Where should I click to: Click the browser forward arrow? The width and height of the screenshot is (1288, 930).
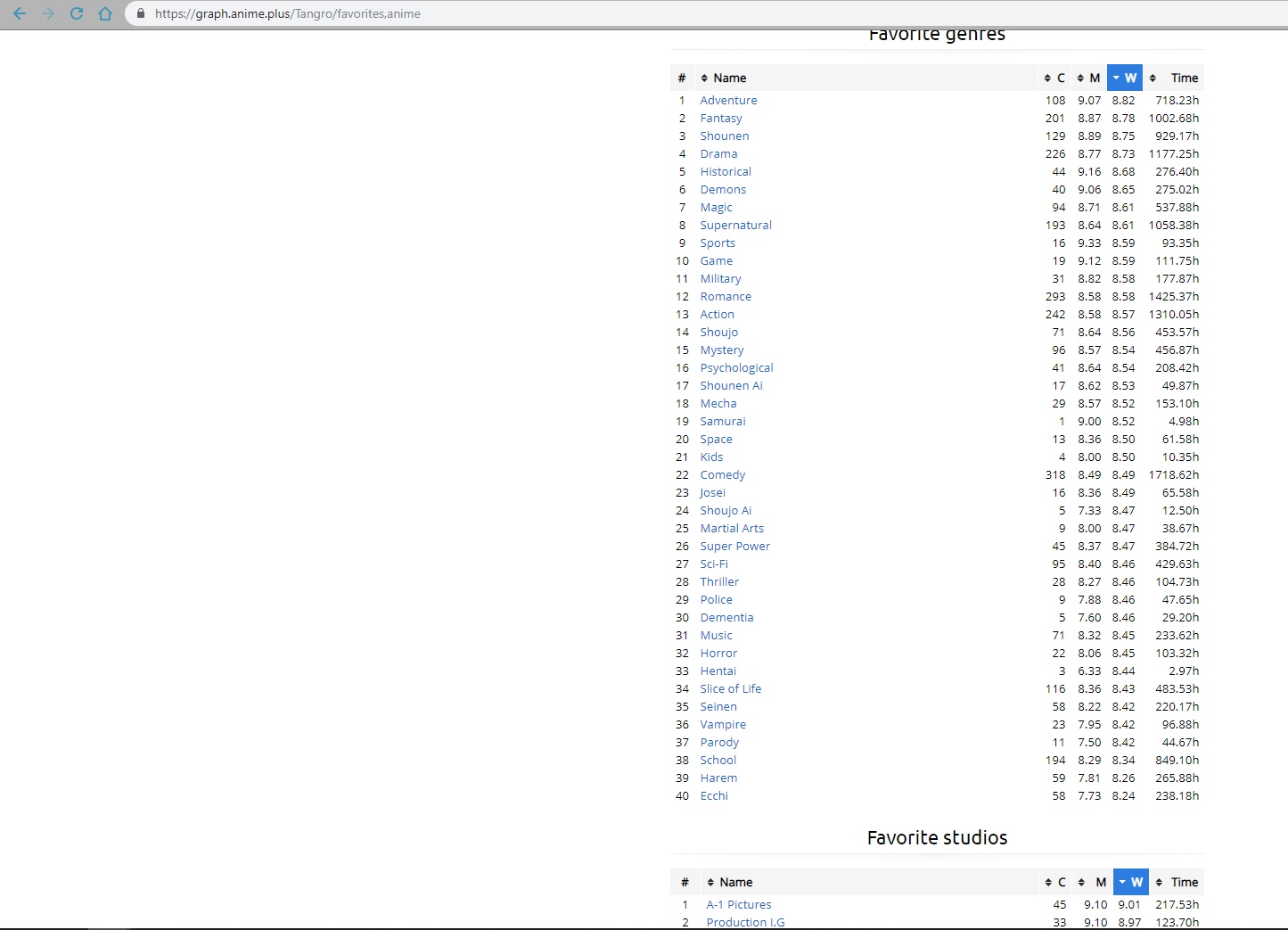click(48, 13)
